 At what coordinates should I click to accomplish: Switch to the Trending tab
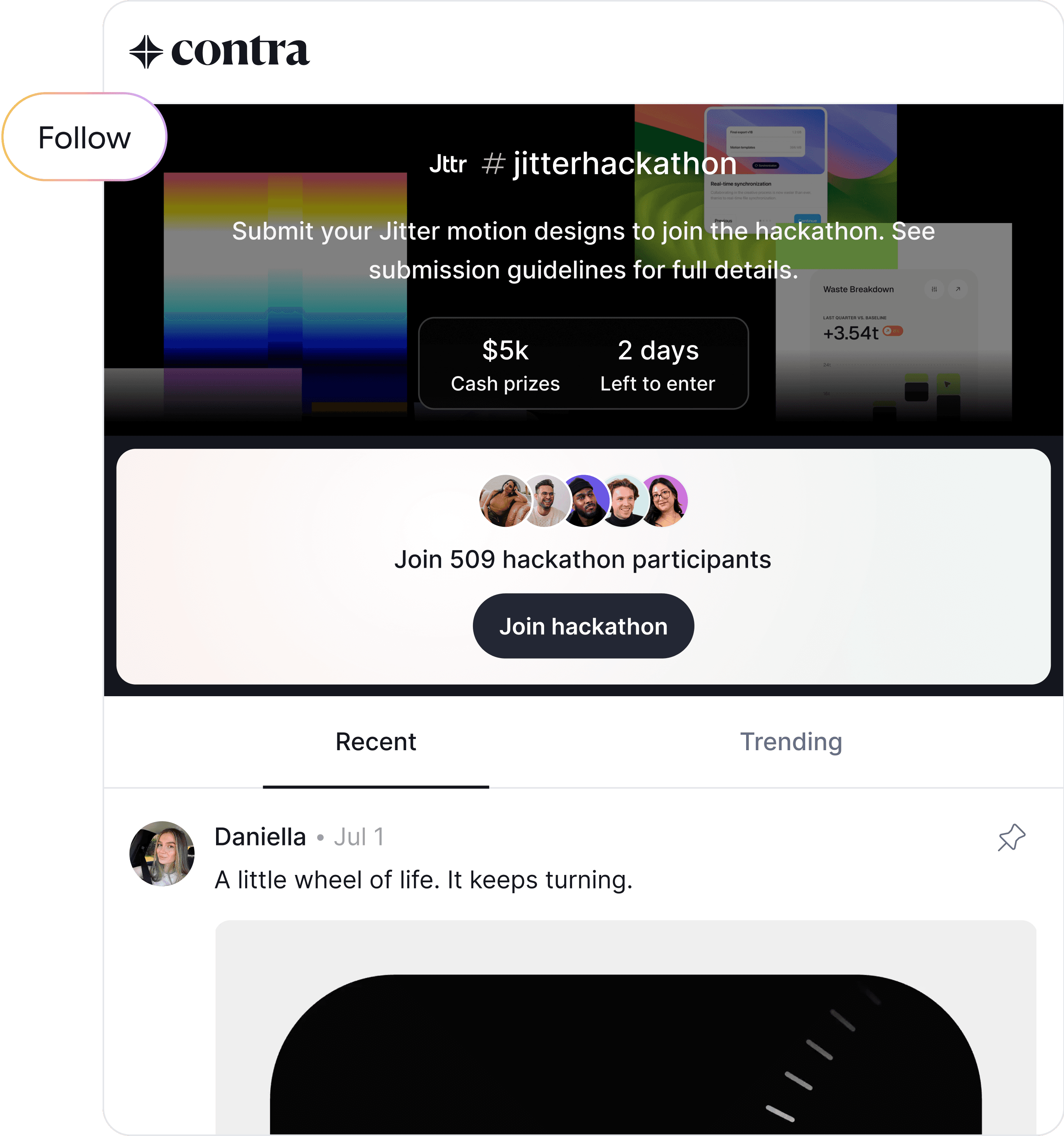[x=791, y=742]
